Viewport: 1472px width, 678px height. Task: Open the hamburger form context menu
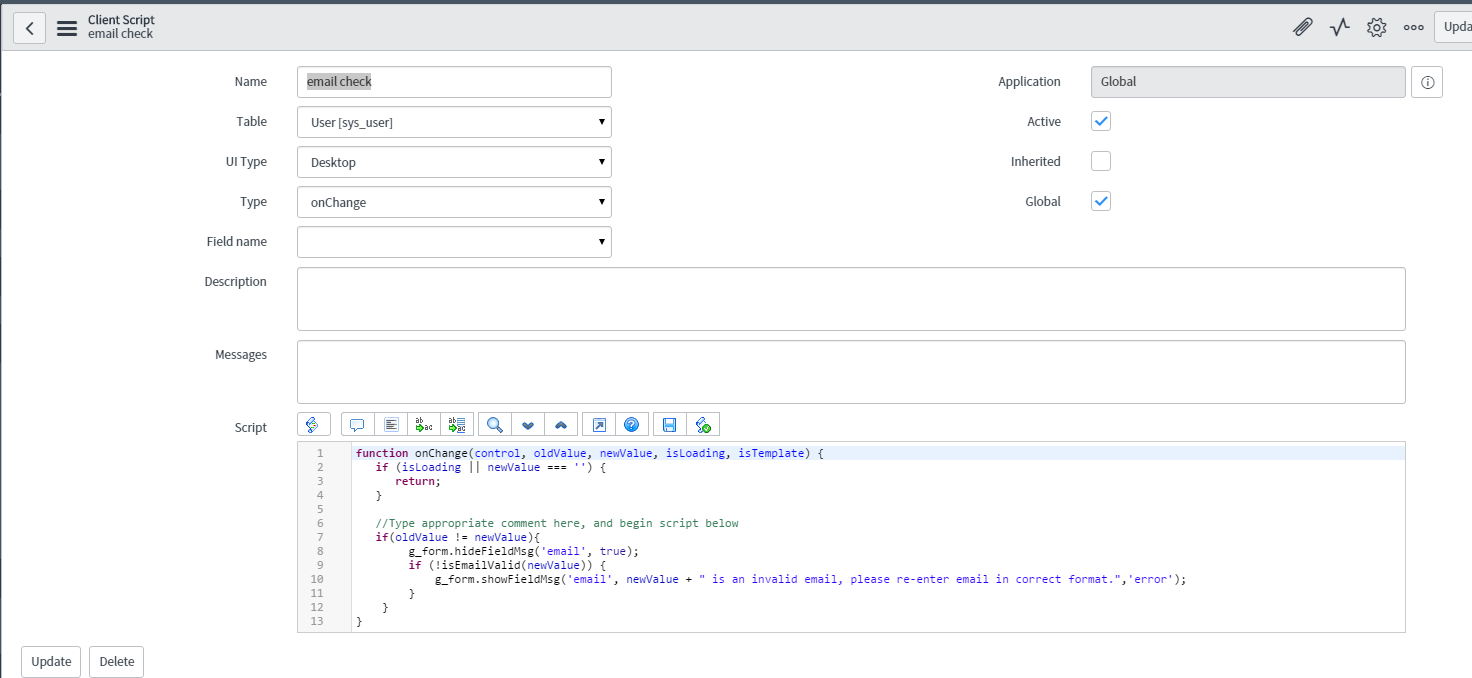[67, 28]
